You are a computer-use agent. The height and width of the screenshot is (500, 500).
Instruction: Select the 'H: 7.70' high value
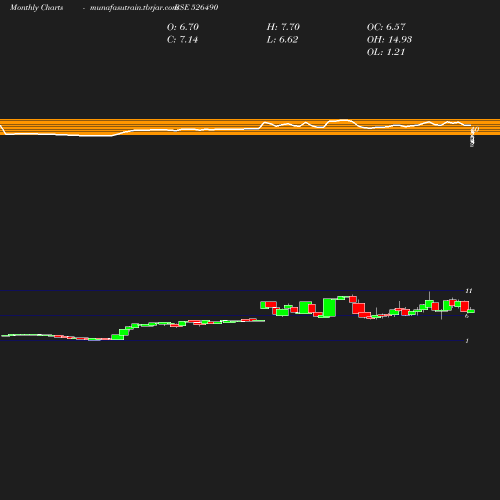point(283,27)
